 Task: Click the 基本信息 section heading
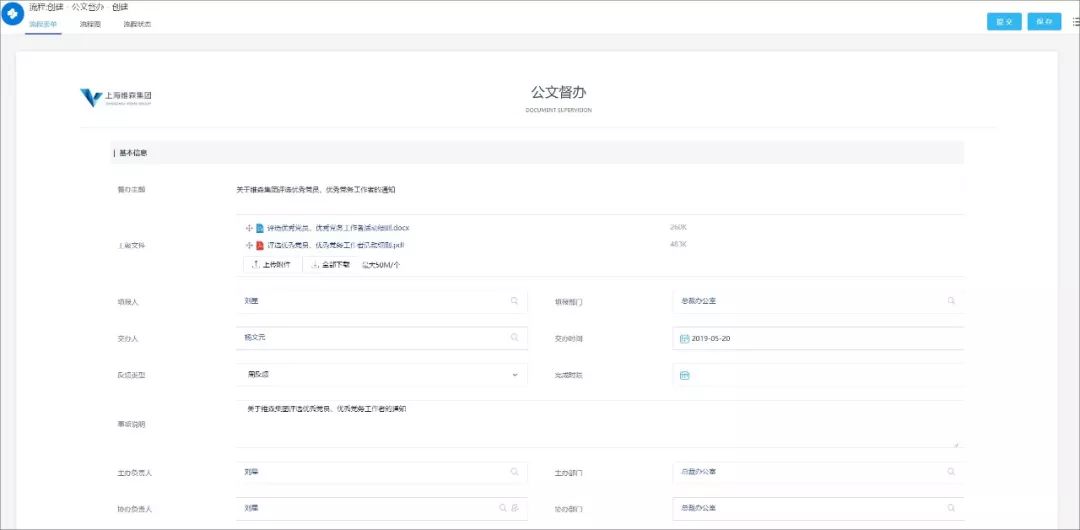[133, 153]
